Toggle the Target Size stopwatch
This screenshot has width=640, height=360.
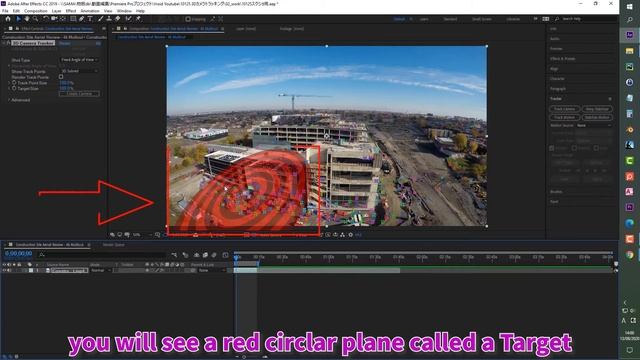(14, 88)
